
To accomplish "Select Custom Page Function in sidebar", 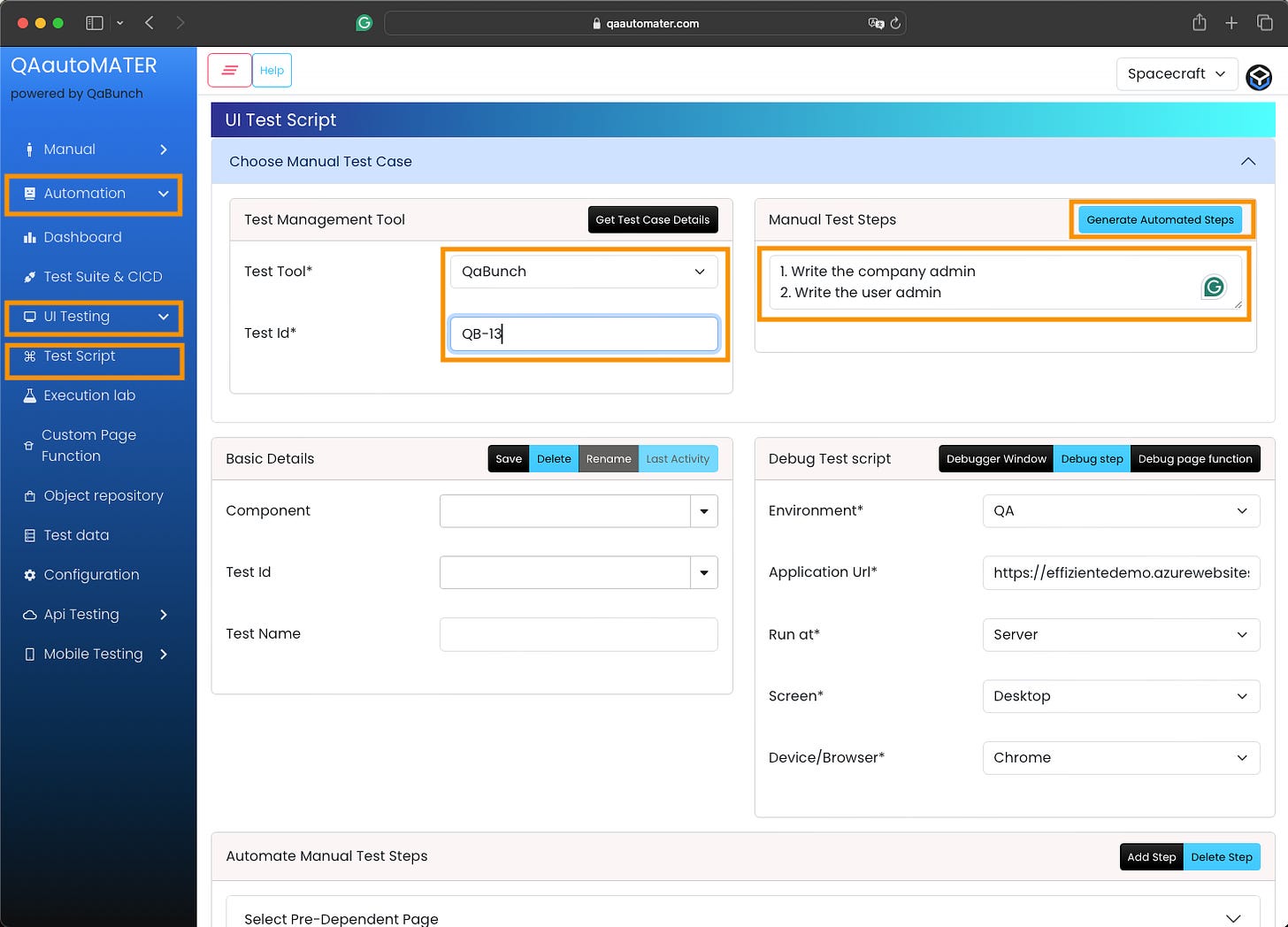I will click(x=88, y=445).
